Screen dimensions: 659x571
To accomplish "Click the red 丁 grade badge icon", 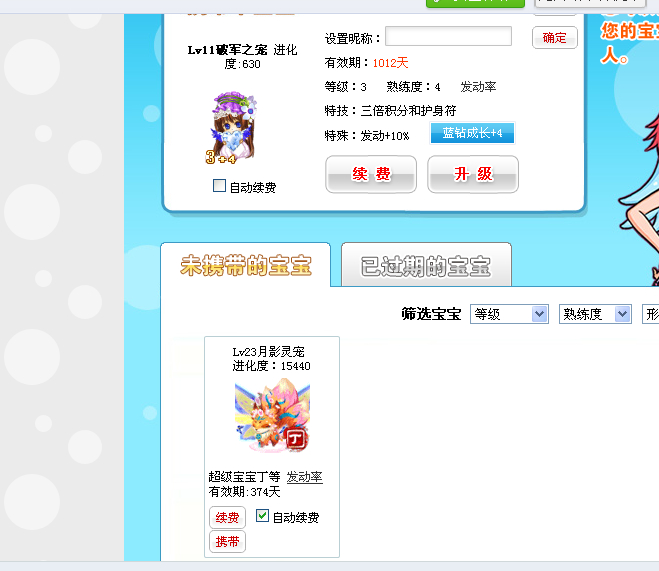I will 296,439.
